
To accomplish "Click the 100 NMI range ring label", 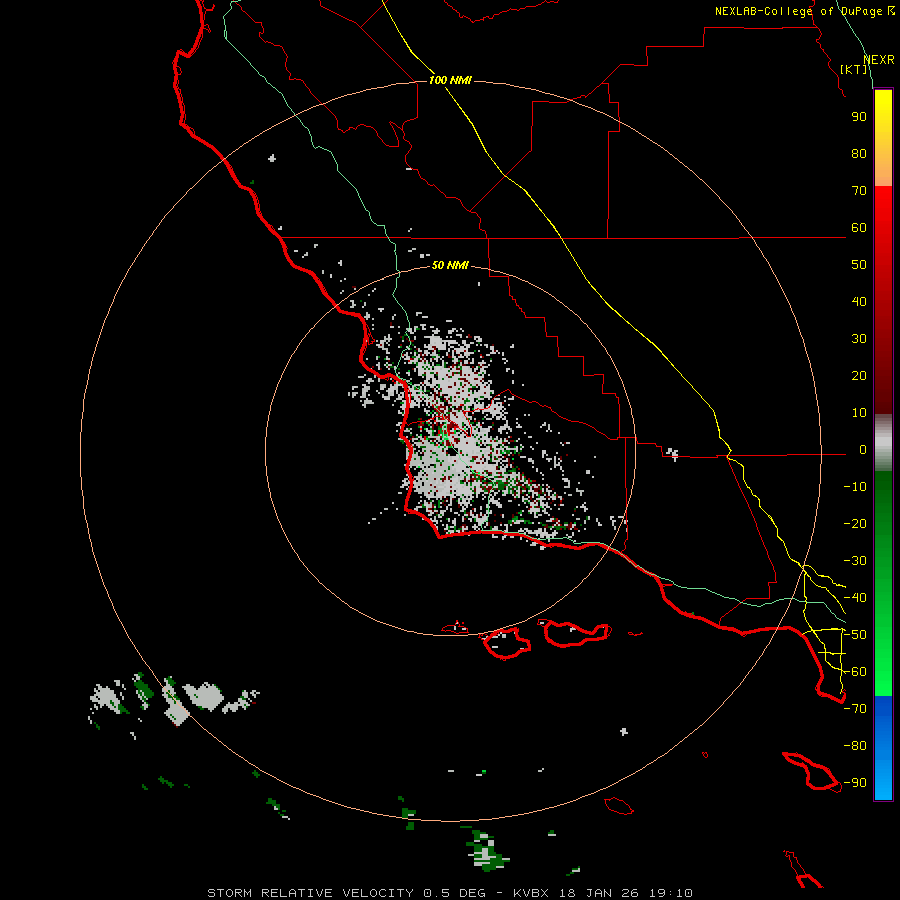I will tap(450, 80).
